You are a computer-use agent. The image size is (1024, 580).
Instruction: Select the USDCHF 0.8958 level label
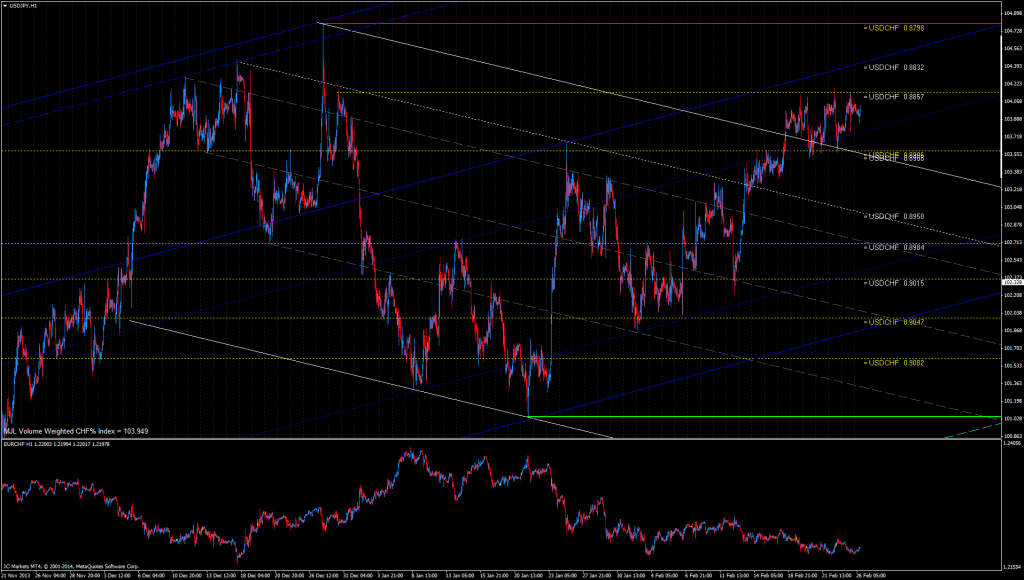896,216
